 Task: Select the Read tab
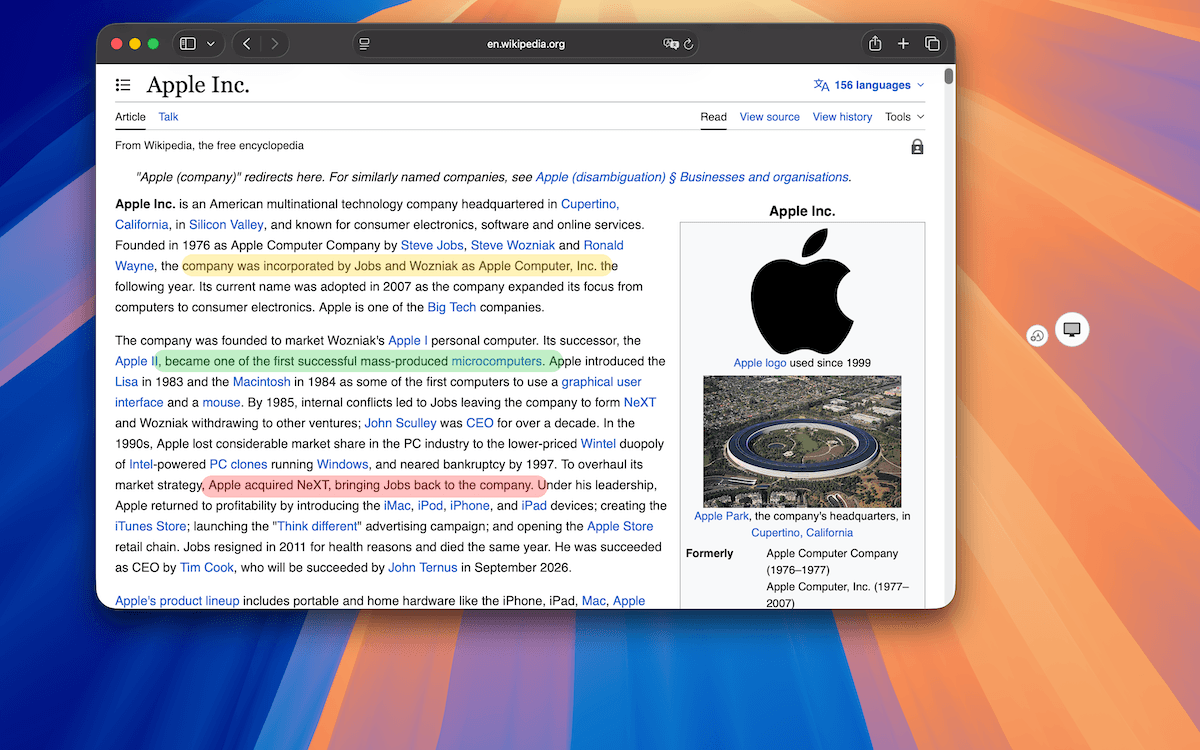(x=714, y=117)
